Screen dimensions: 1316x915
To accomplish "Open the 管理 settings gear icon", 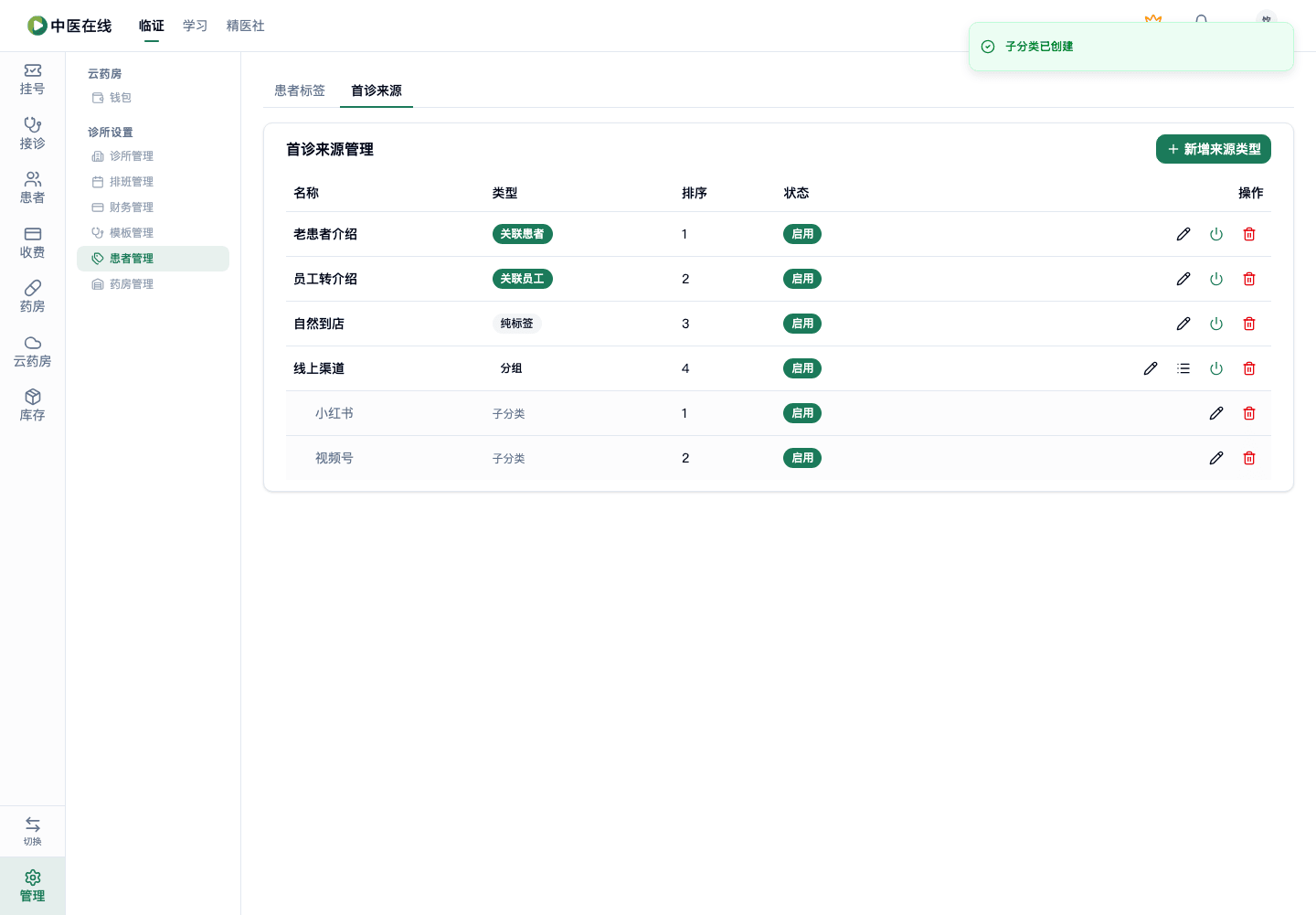I will pos(32,886).
